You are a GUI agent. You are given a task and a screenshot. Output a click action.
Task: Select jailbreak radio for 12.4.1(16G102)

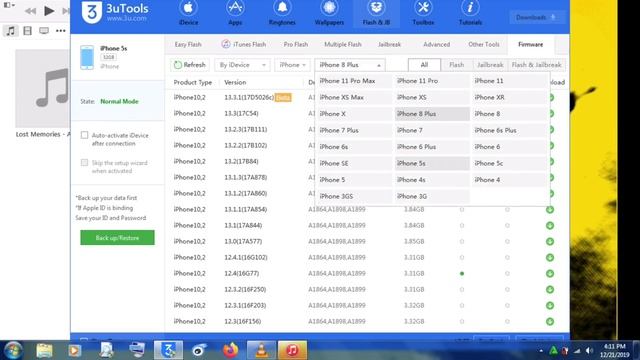coord(507,258)
